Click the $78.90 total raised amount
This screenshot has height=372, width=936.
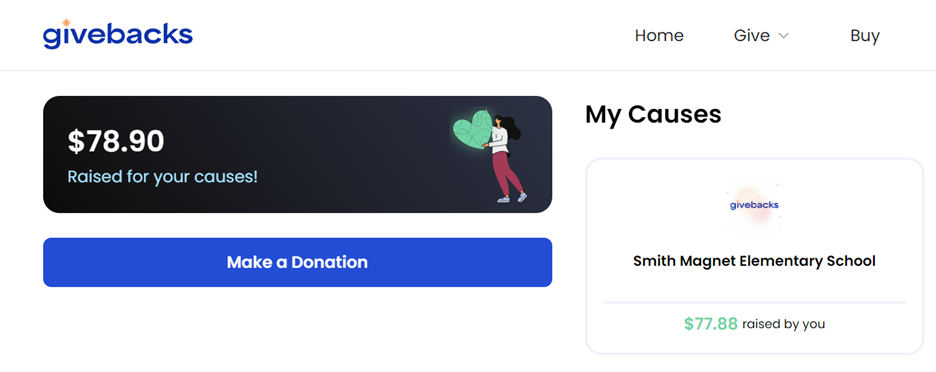(116, 142)
